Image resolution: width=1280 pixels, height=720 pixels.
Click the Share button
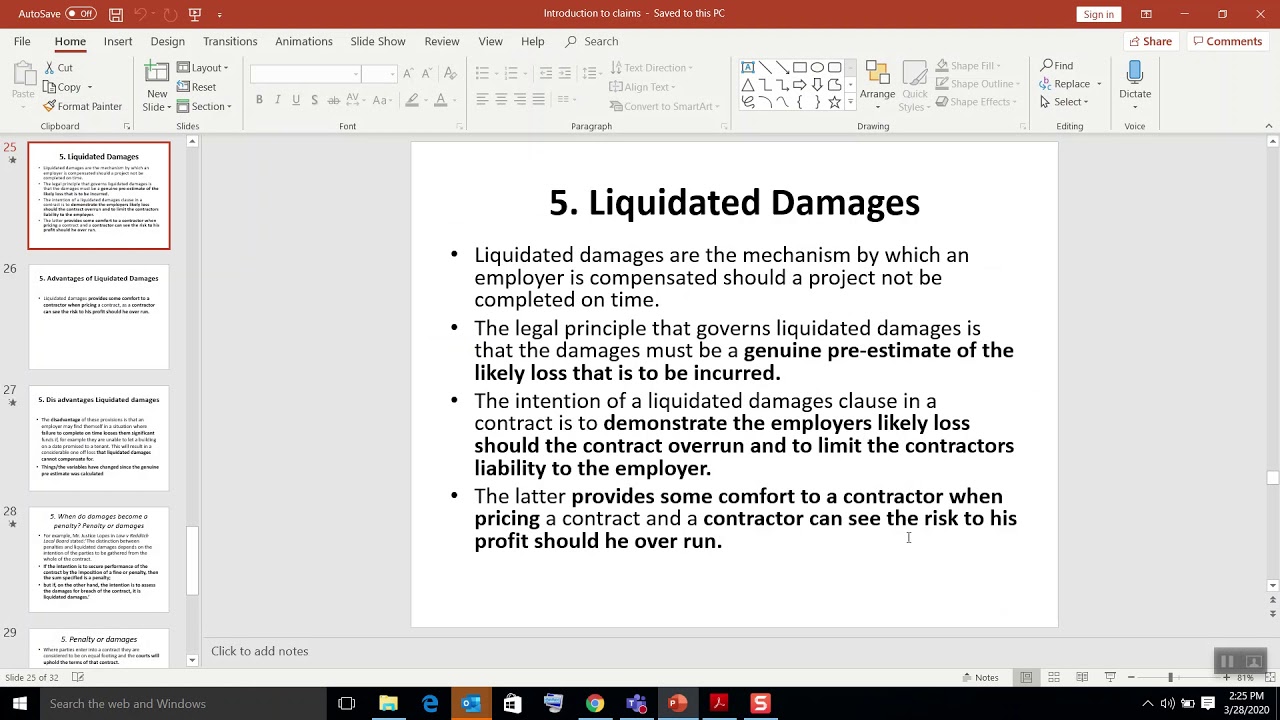tap(1150, 41)
